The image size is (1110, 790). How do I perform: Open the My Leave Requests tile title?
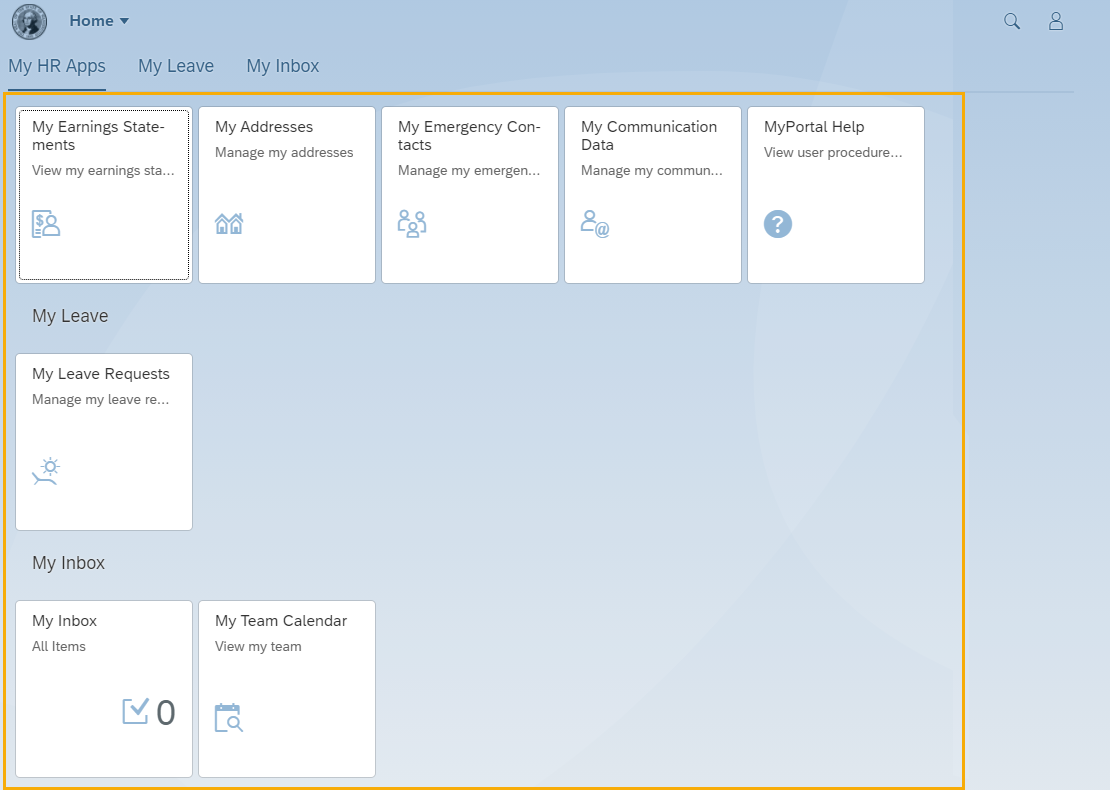[x=101, y=374]
